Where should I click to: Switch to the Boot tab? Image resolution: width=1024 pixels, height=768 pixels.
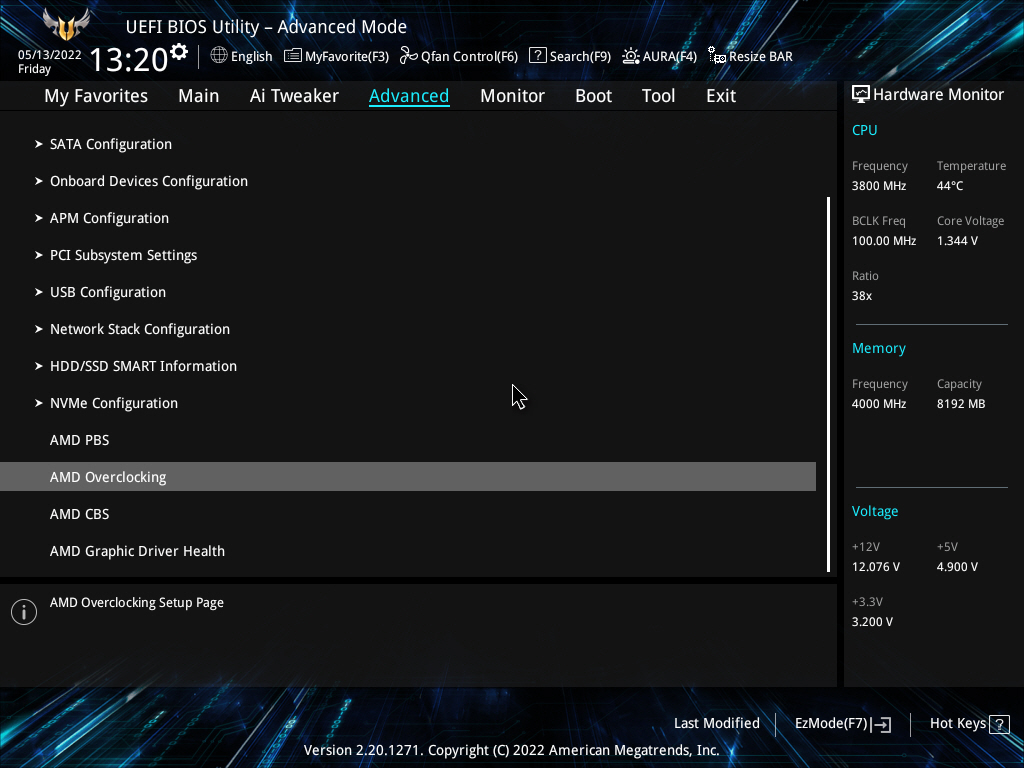593,96
